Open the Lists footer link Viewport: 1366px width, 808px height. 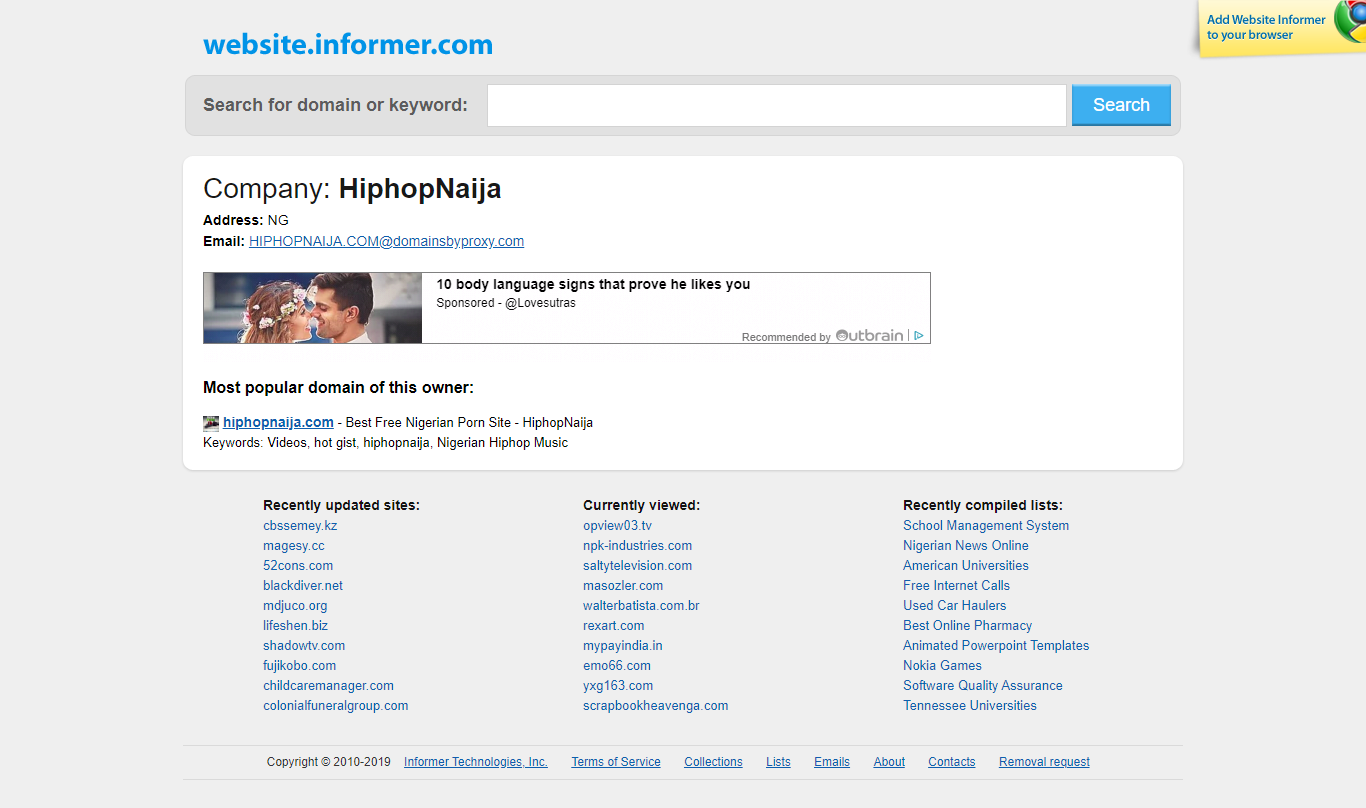coord(778,762)
